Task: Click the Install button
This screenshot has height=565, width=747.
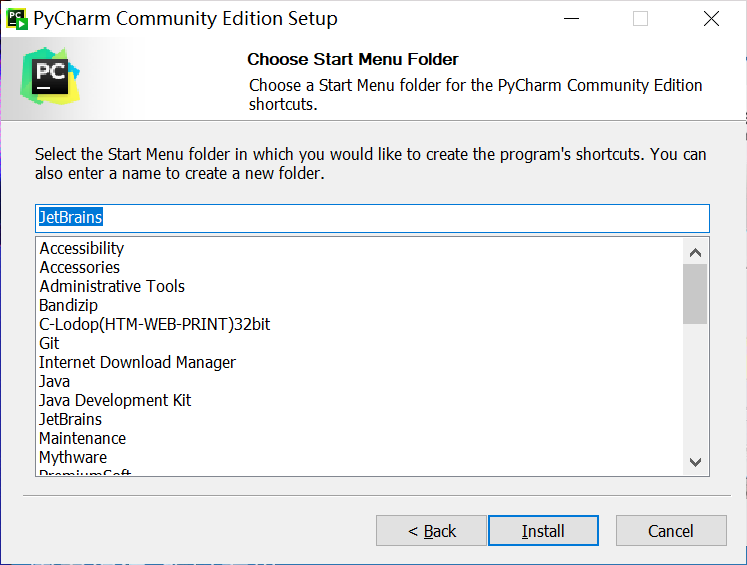Action: 543,530
